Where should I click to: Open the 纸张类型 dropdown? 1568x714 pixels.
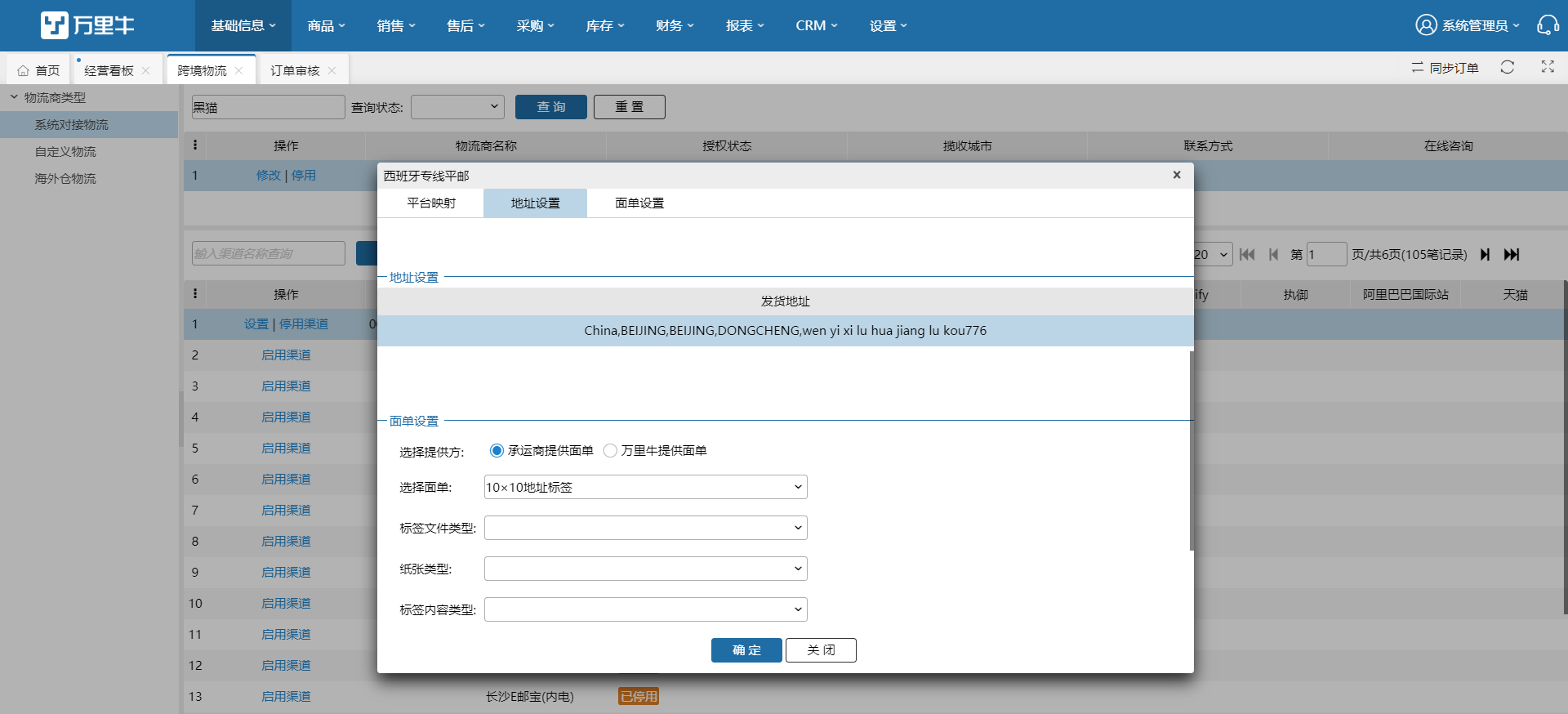coord(646,569)
